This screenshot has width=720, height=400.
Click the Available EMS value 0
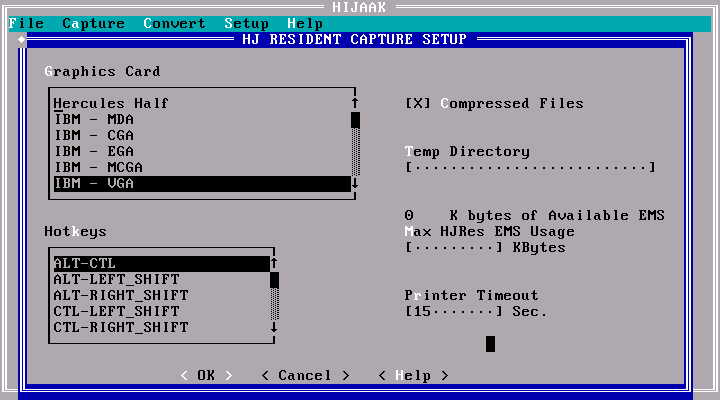(x=409, y=215)
